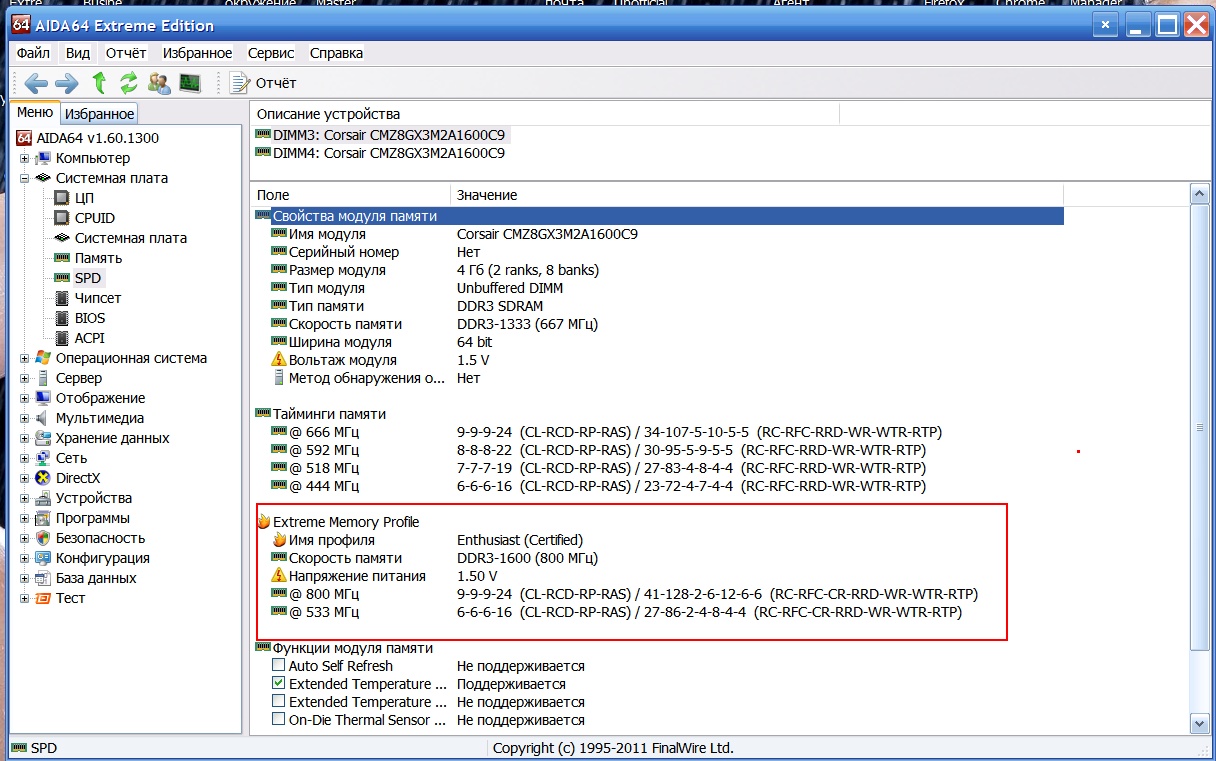Expand the Устройства tree node

click(x=25, y=498)
